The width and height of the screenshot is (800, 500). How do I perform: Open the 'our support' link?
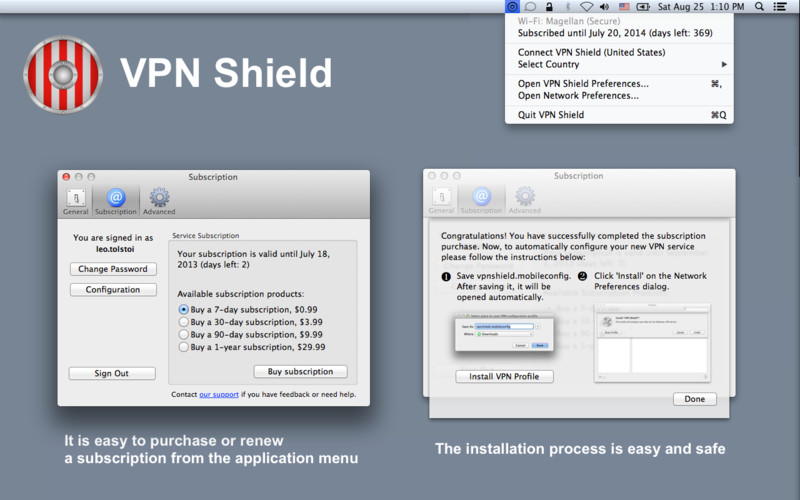pos(219,394)
